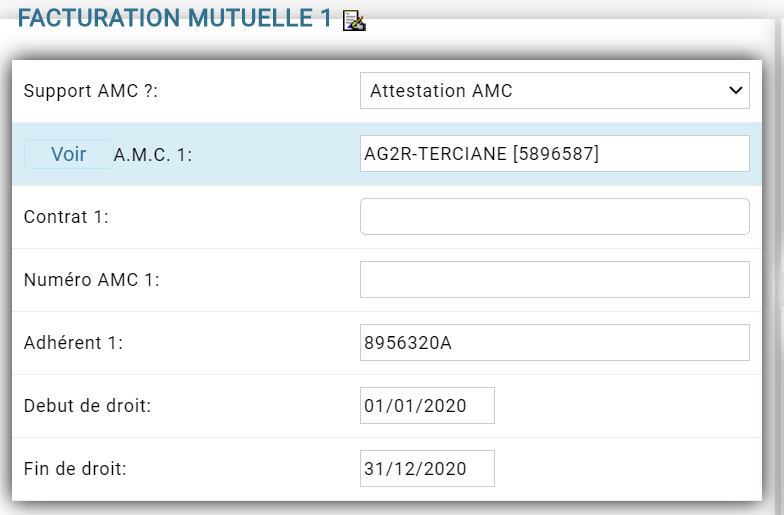This screenshot has width=784, height=515.
Task: Click the Adhérent 1 field containing 8956320A
Action: (x=554, y=342)
